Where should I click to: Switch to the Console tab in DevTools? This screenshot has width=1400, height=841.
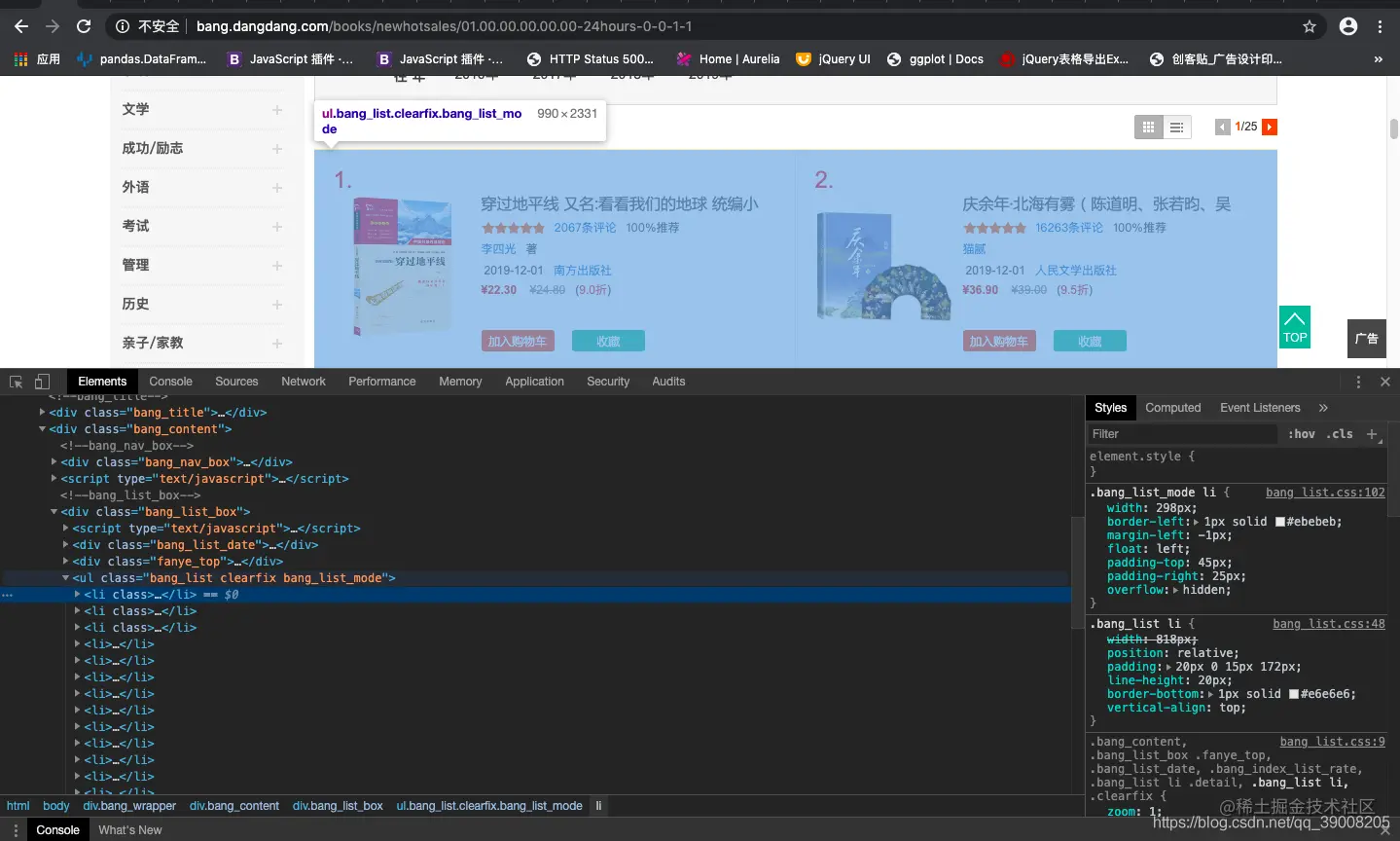coord(170,382)
